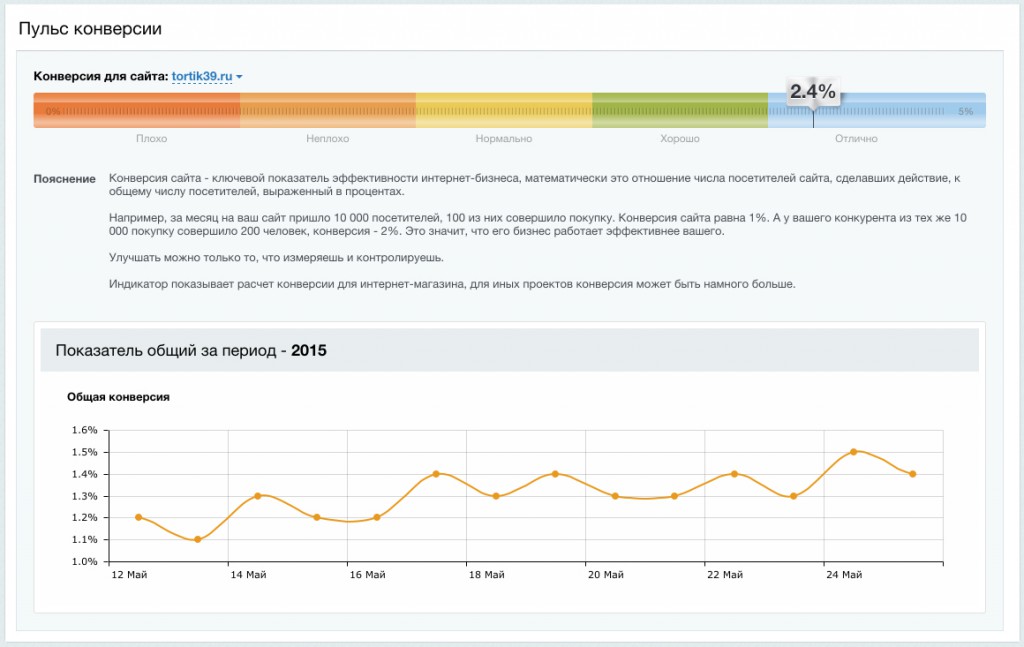Open the tortik39.ru site dropdown
The image size is (1024, 647).
pos(202,76)
